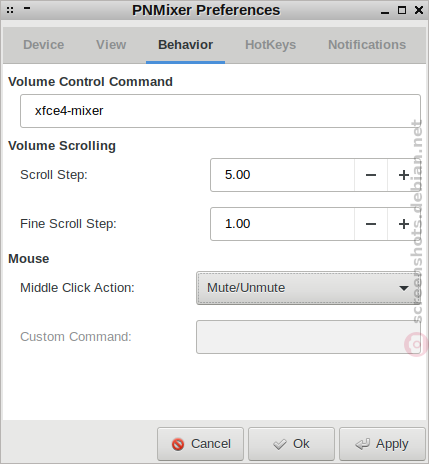The width and height of the screenshot is (429, 464).
Task: Click the Volume Control Command text field
Action: (220, 111)
